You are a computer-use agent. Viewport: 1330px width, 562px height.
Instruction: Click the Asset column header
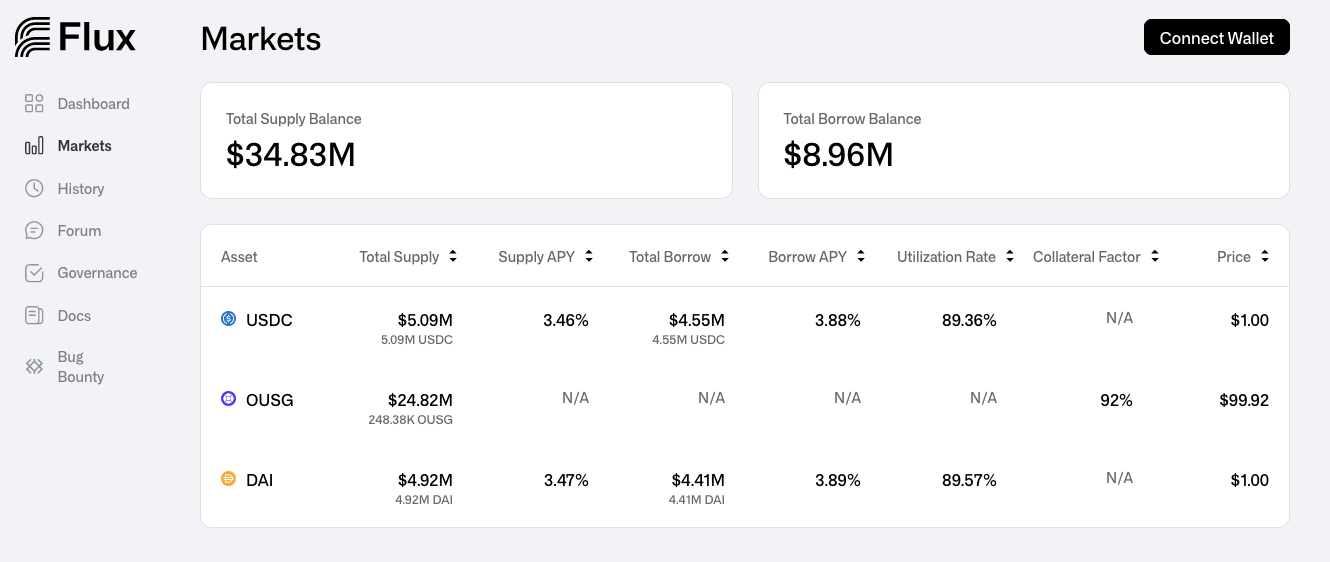pos(239,257)
